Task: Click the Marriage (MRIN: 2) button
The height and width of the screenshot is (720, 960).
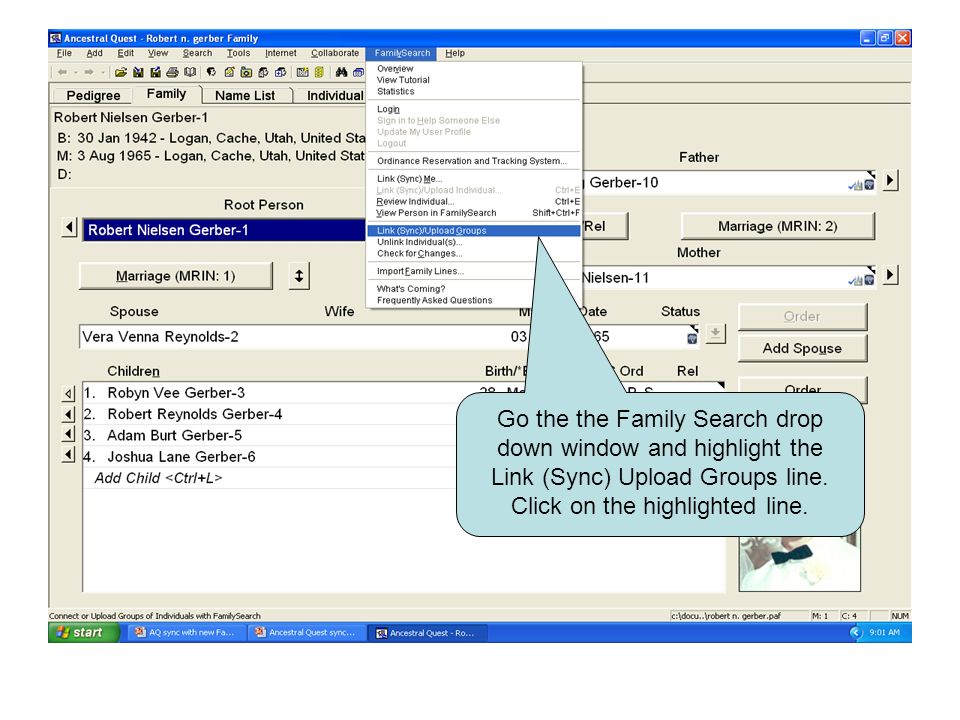Action: point(778,226)
